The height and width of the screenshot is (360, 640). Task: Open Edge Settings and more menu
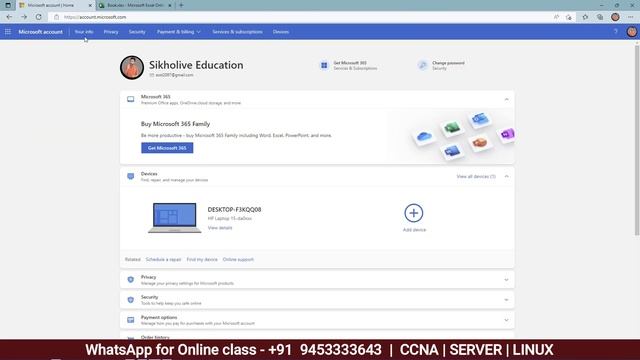(x=631, y=17)
